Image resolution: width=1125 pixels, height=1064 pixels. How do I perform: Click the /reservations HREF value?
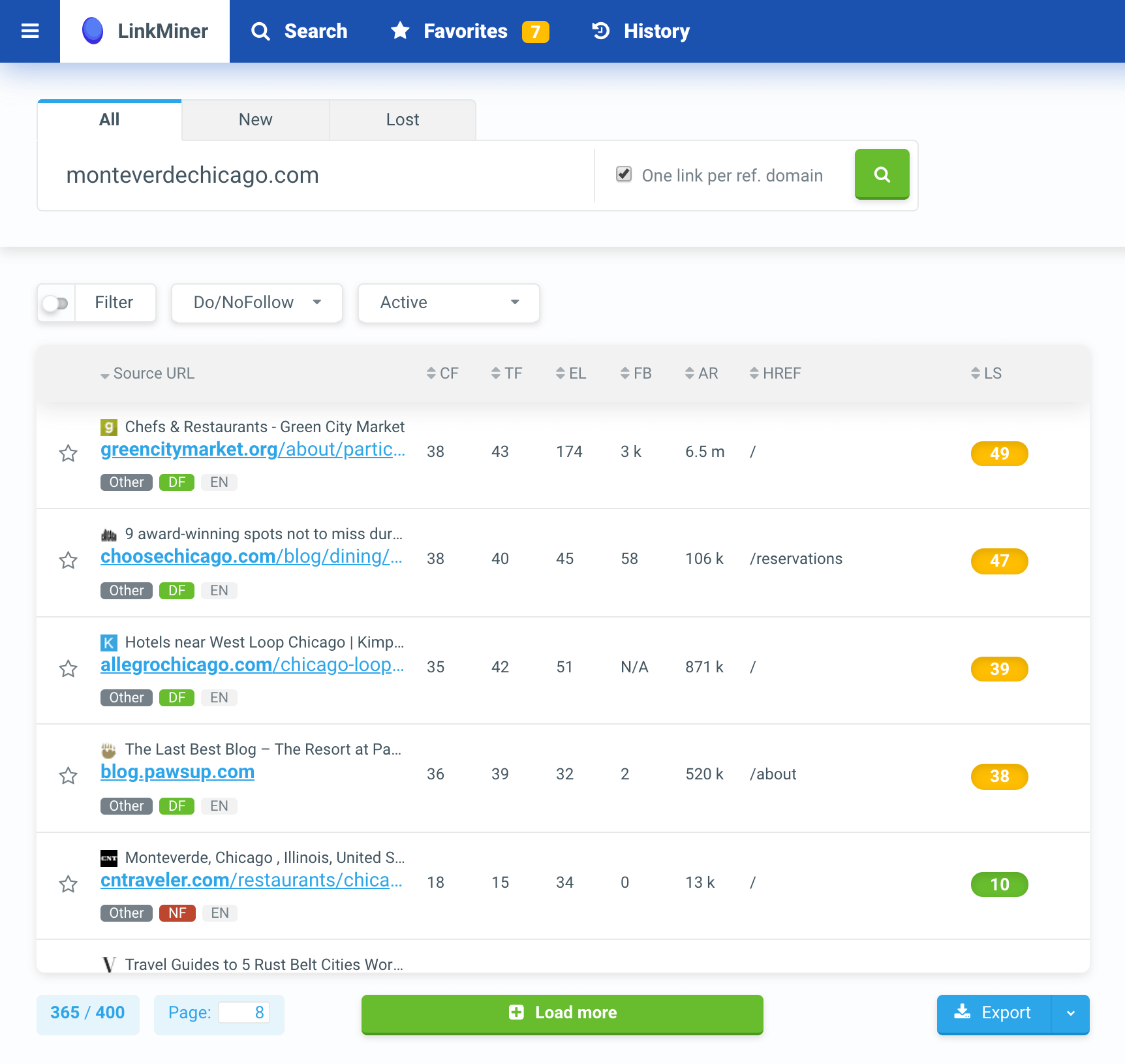796,559
